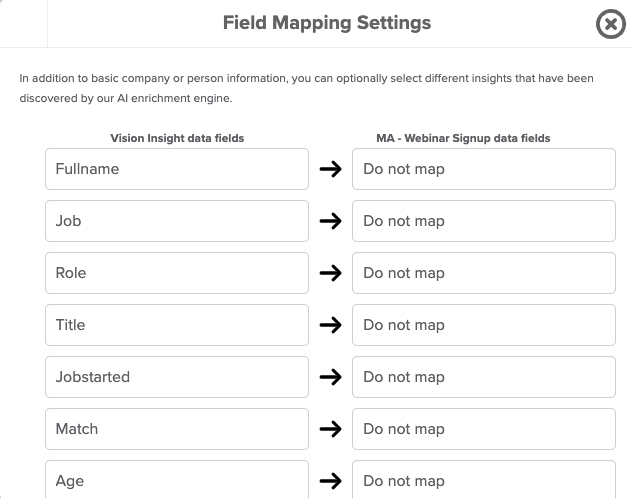Screen dimensions: 633x498
Task: Select the Fullname source field box
Action: [177, 169]
